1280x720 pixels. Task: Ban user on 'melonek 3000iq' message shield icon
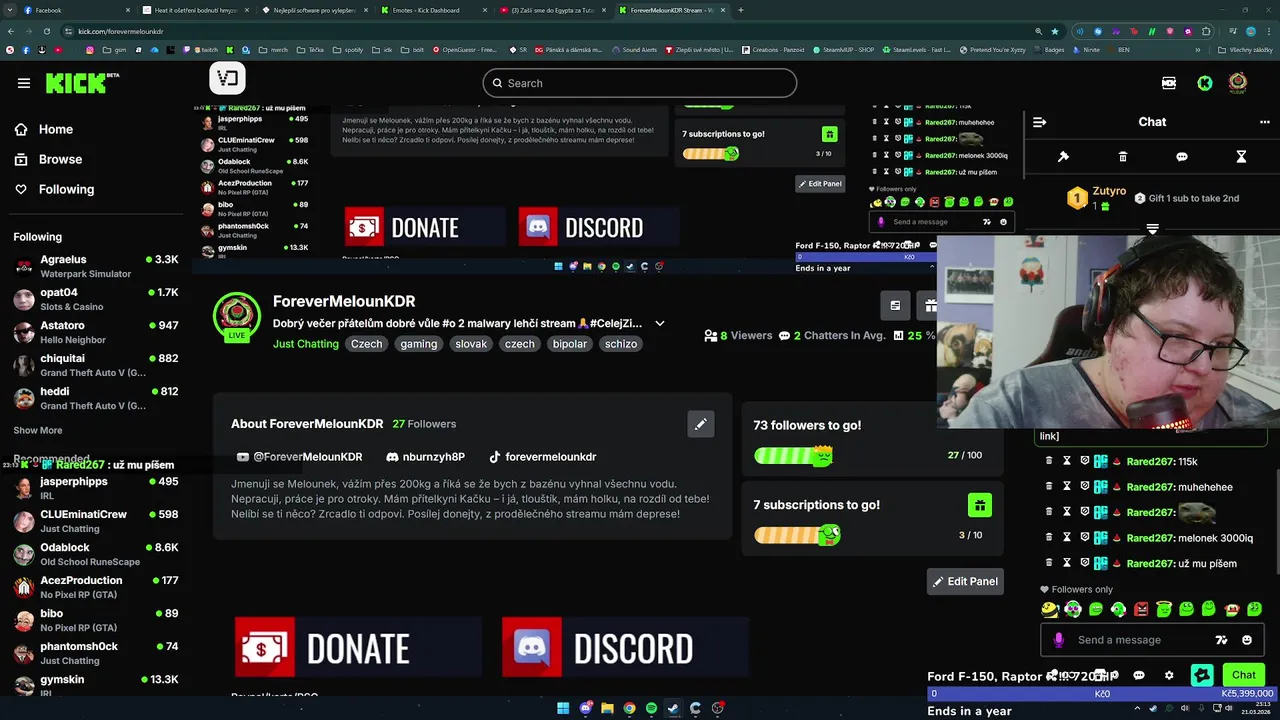click(x=1085, y=538)
